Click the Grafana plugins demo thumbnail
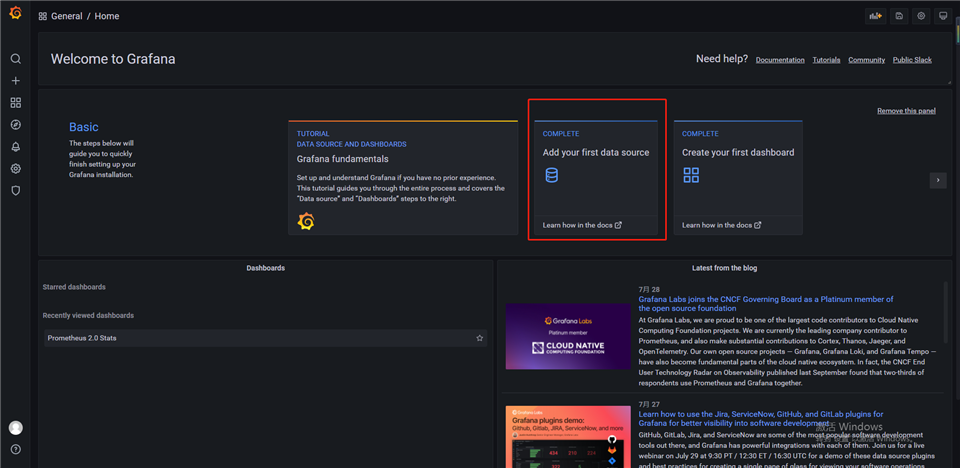This screenshot has width=960, height=468. click(568, 437)
